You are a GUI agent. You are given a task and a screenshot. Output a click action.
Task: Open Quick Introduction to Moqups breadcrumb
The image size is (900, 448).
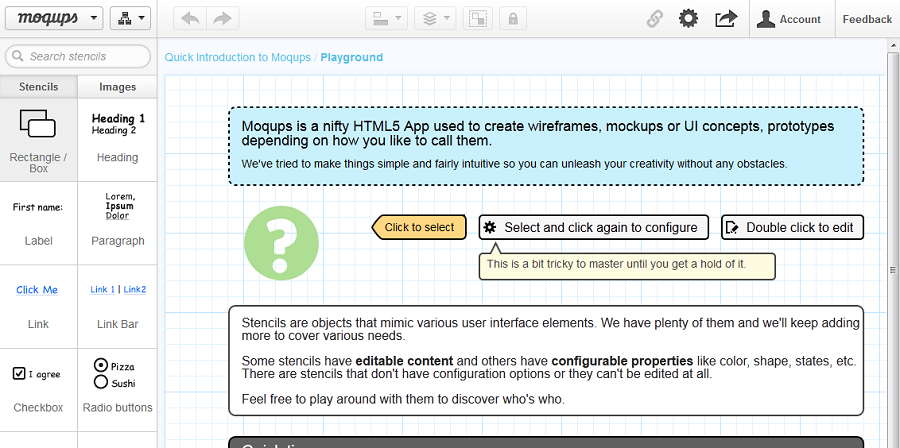click(238, 57)
